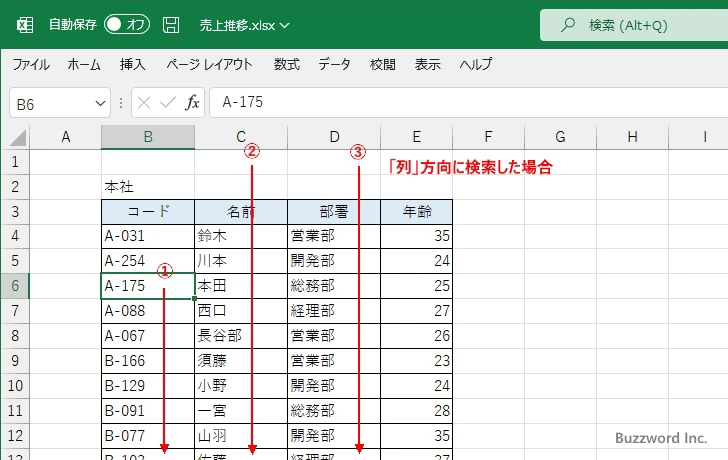728x460 pixels.
Task: Select column F header
Action: click(488, 137)
